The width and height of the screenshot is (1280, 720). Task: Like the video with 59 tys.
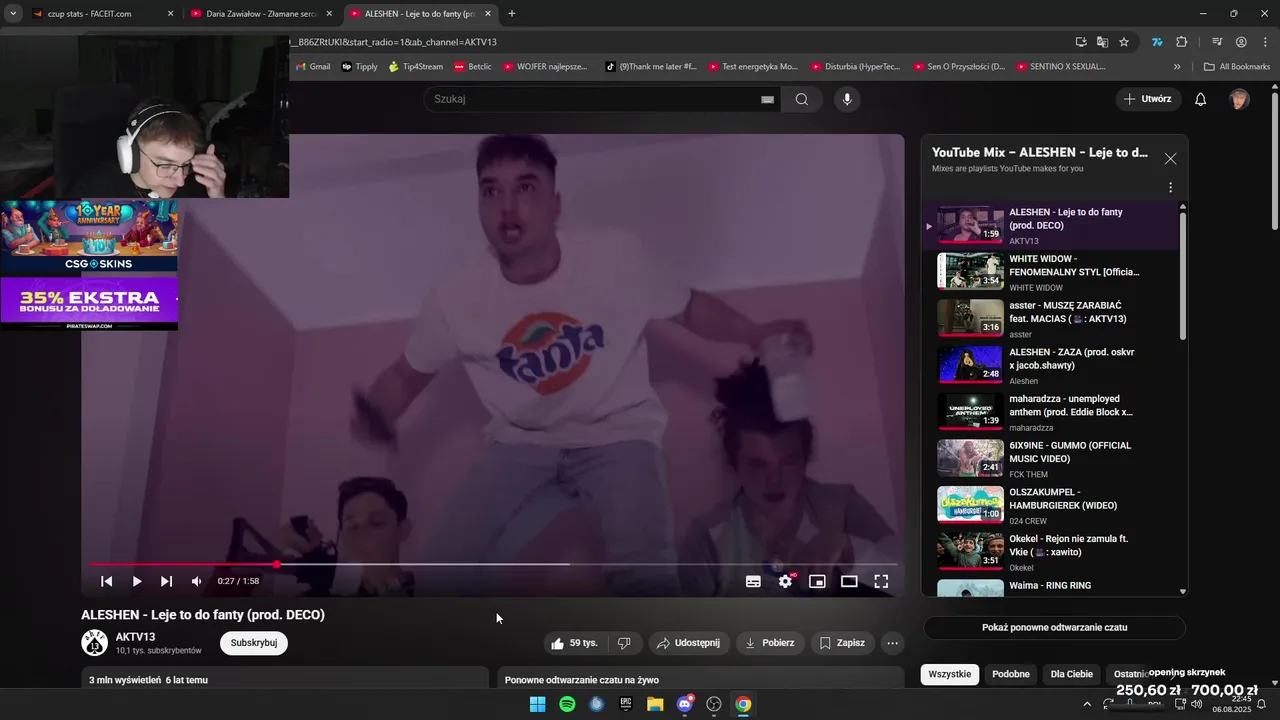tap(574, 643)
